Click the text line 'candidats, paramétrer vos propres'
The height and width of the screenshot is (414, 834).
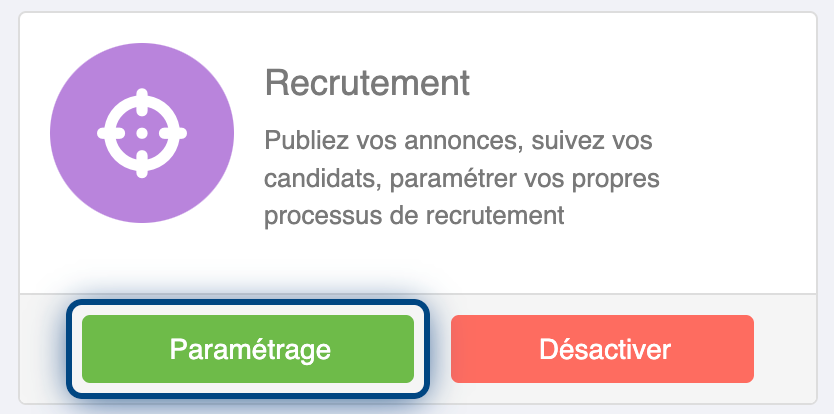462,179
